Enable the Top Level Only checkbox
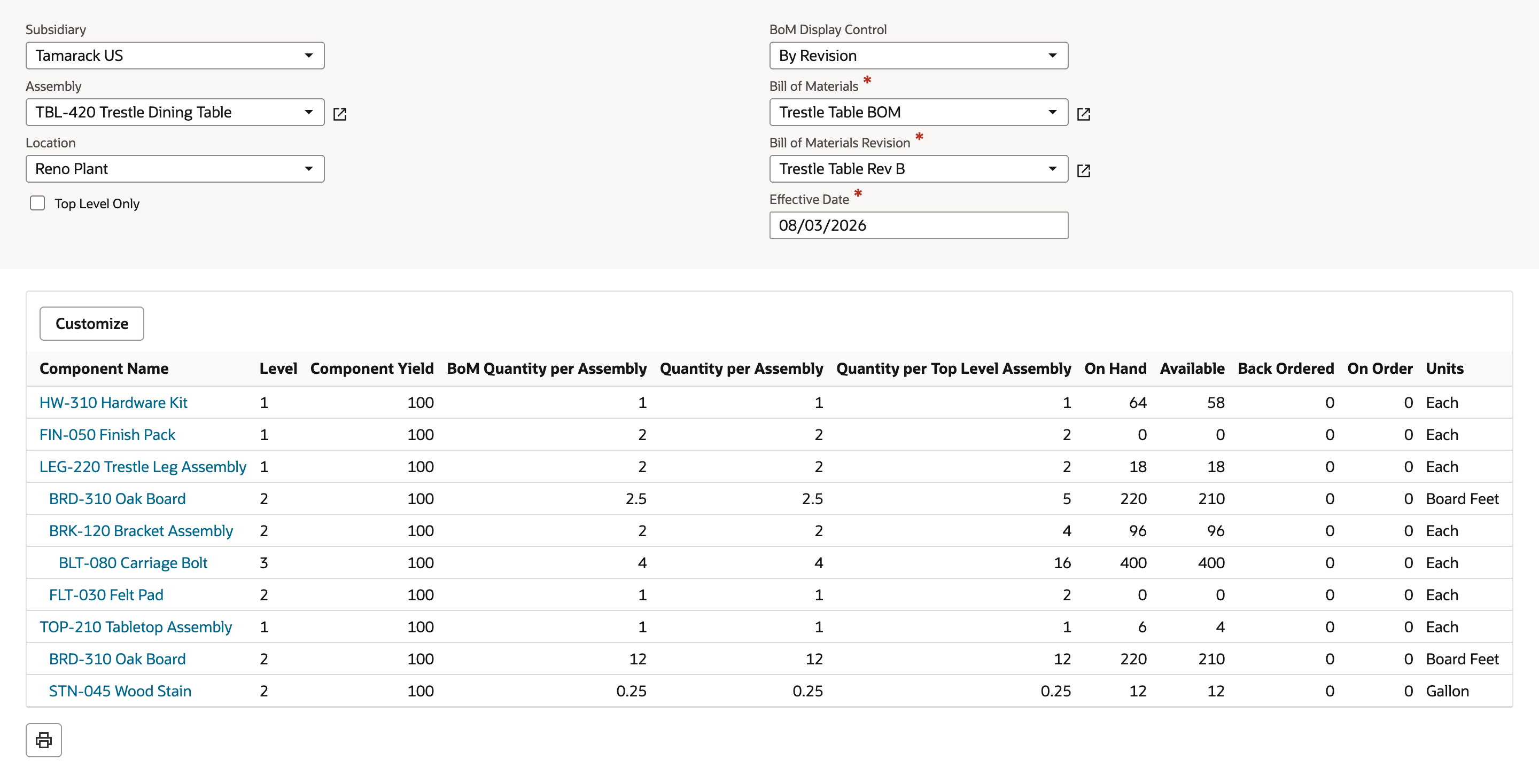 click(x=37, y=203)
